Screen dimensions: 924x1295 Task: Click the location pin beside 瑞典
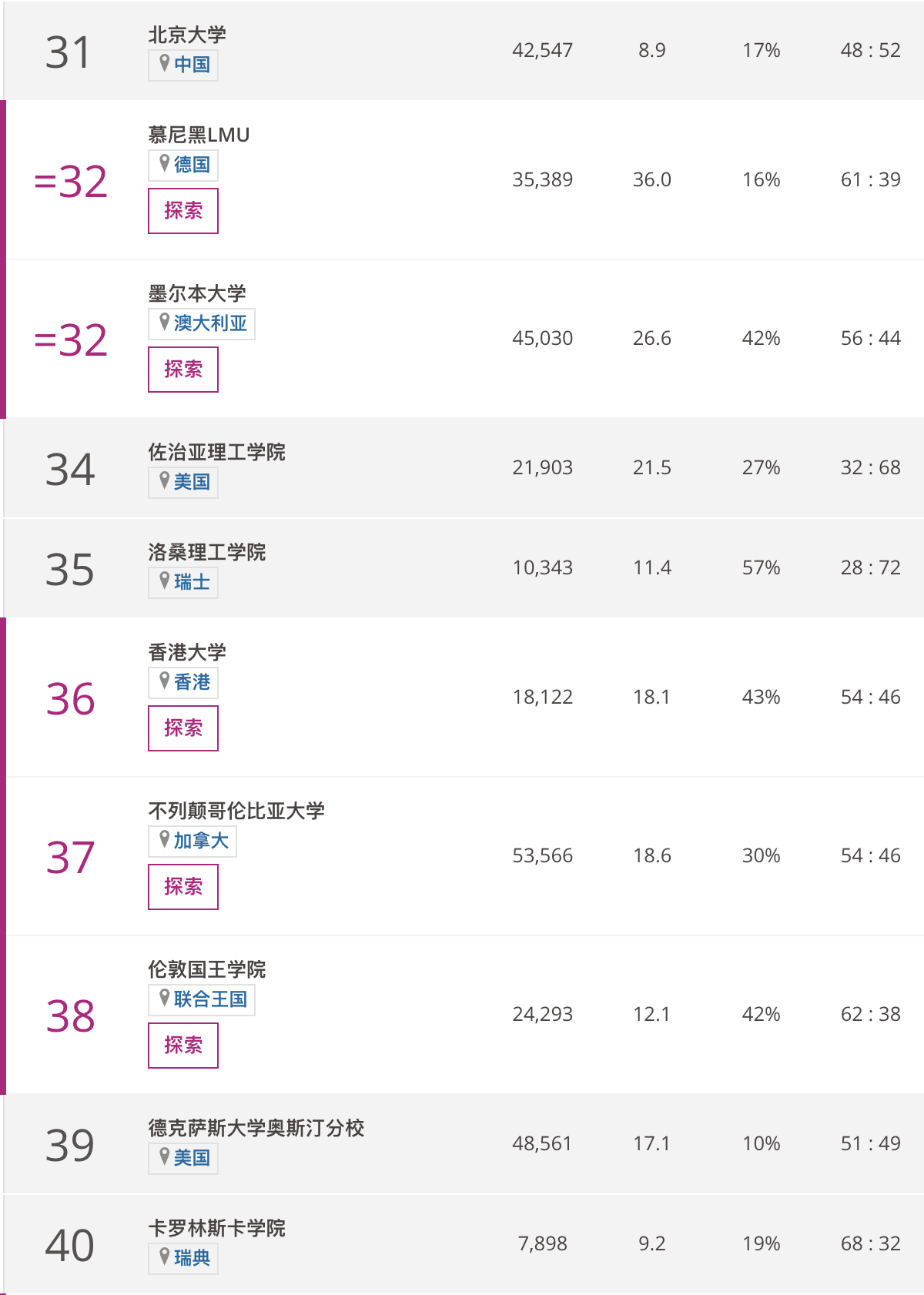click(x=164, y=1257)
